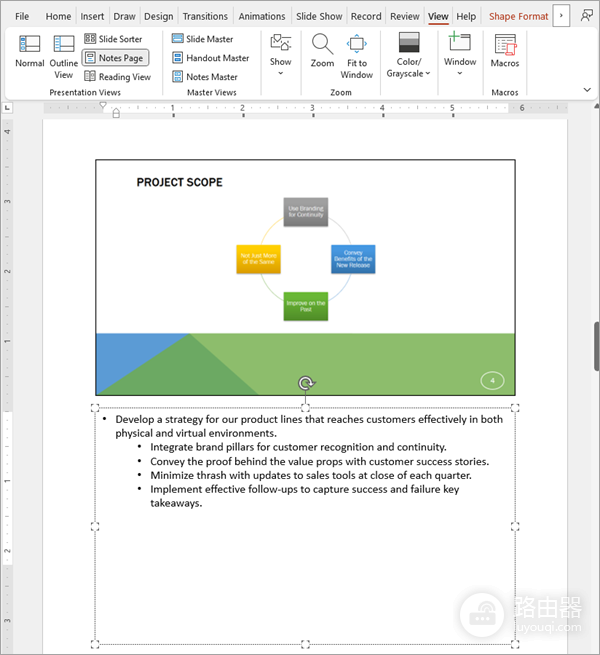This screenshot has width=600, height=655.
Task: Open the Insert tab
Action: coord(92,16)
